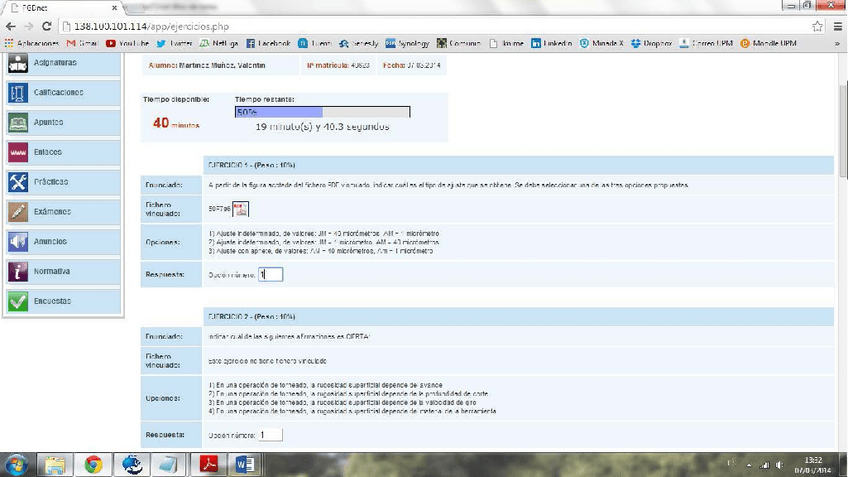This screenshot has height=477, width=848.
Task: Click EJERCICIO 1 header text
Action: 251,165
